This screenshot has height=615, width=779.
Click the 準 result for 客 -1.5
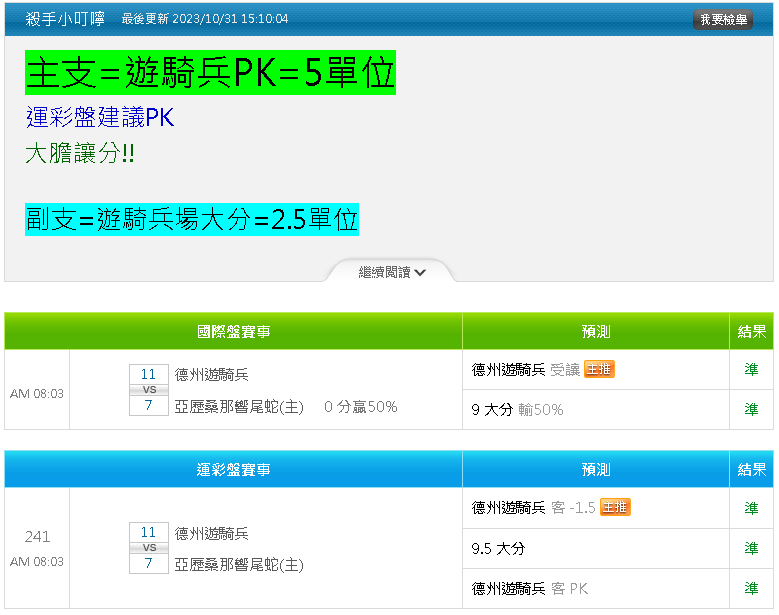[x=751, y=508]
